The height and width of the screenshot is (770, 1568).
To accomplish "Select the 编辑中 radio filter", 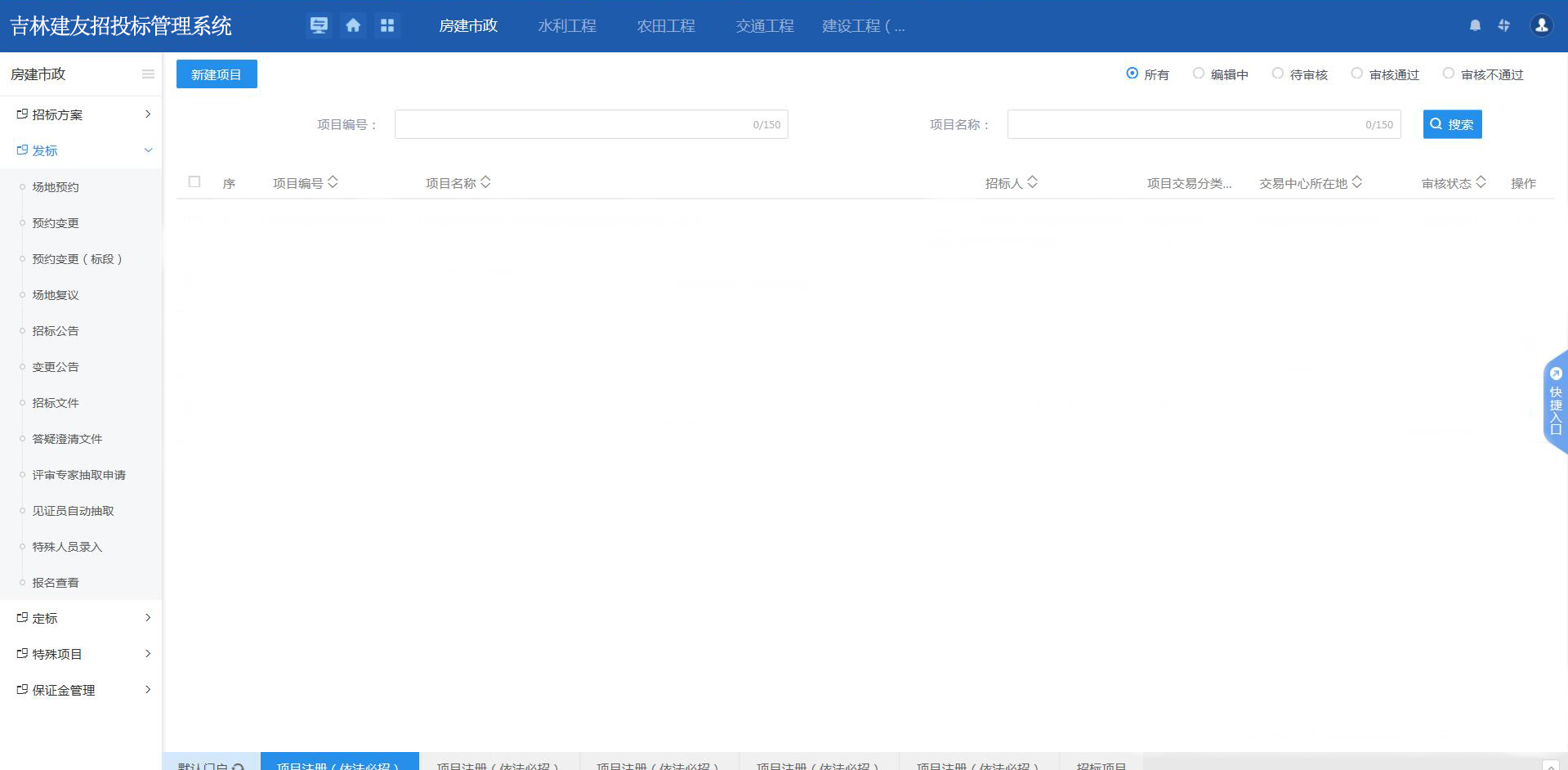I will 1199,74.
